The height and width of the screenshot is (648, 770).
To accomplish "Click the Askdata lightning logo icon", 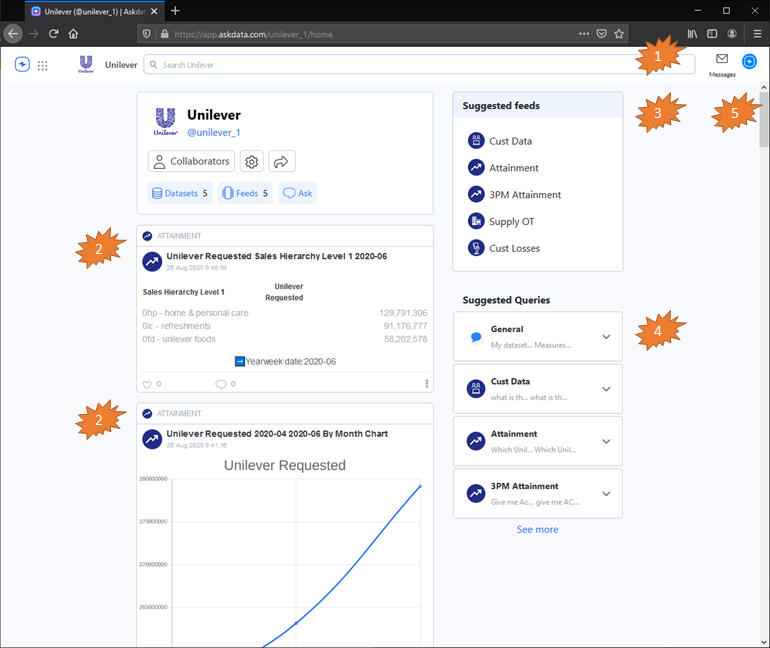I will pyautogui.click(x=22, y=64).
